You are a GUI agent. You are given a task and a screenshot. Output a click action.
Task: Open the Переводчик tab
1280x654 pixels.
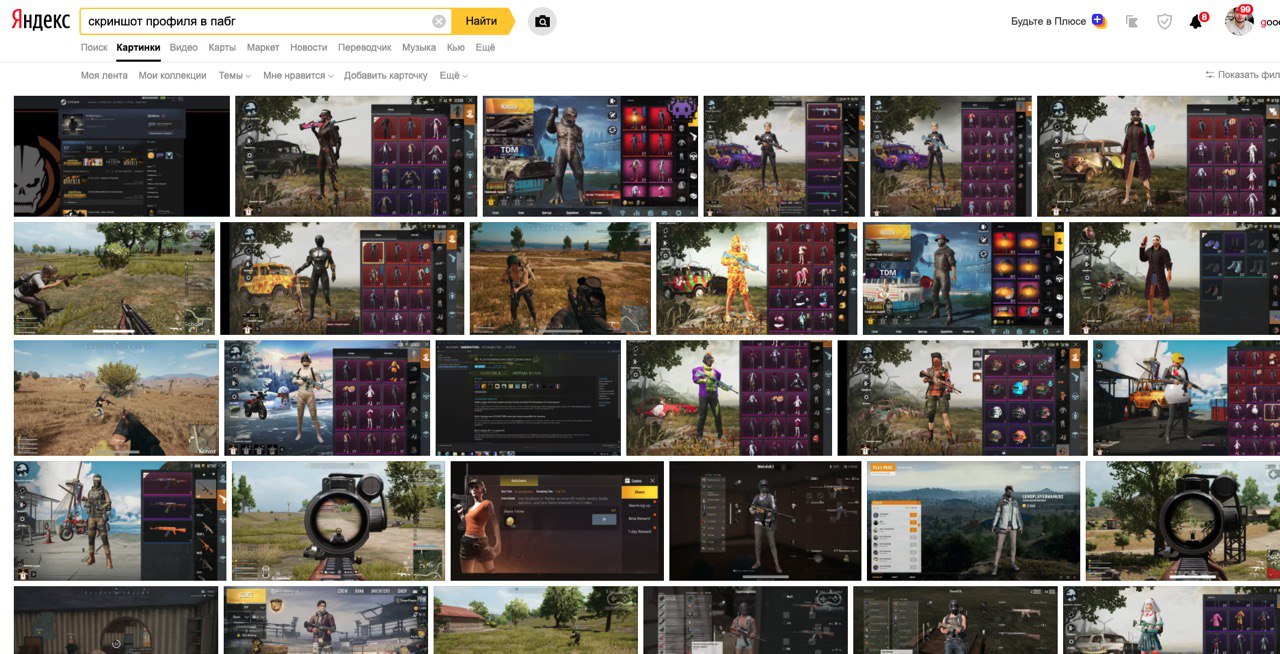[365, 47]
